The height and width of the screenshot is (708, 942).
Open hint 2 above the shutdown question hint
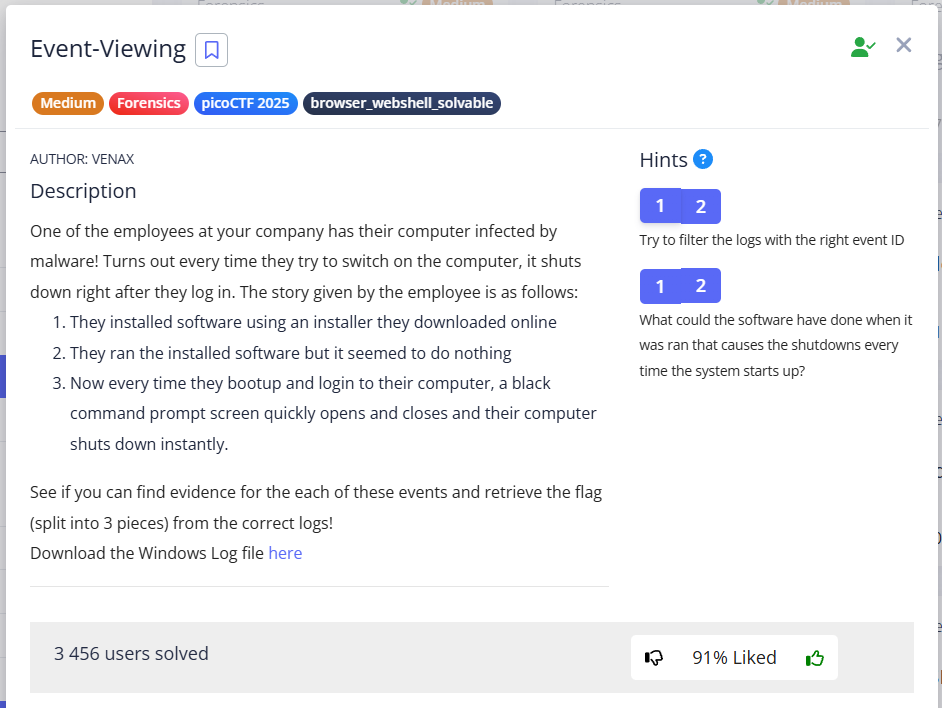[701, 286]
